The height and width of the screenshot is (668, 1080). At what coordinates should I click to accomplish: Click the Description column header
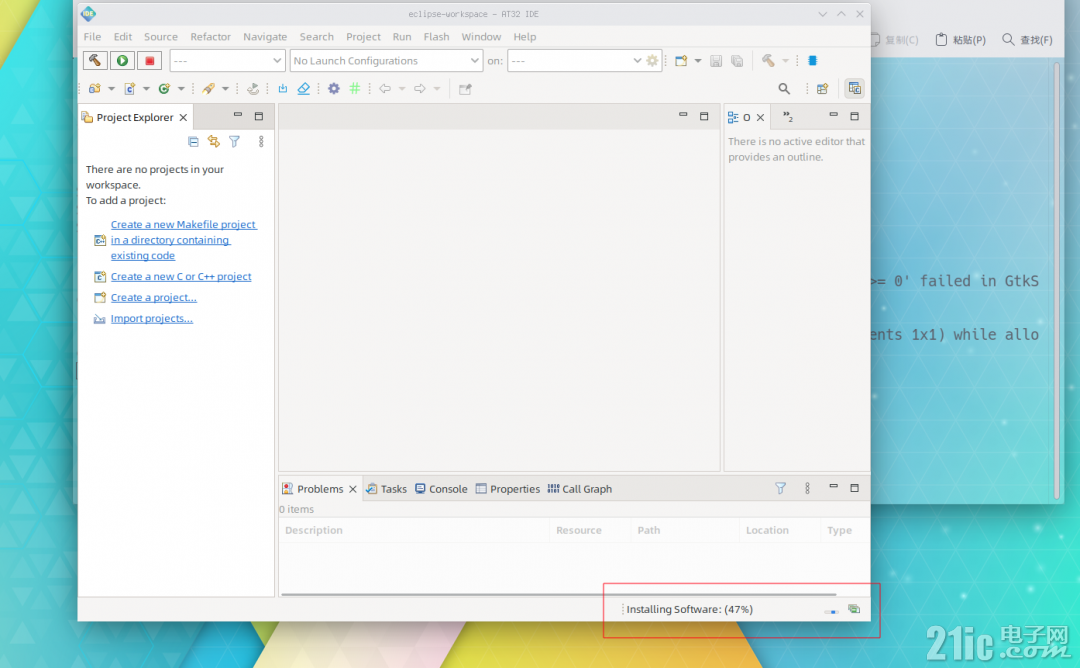click(x=414, y=530)
